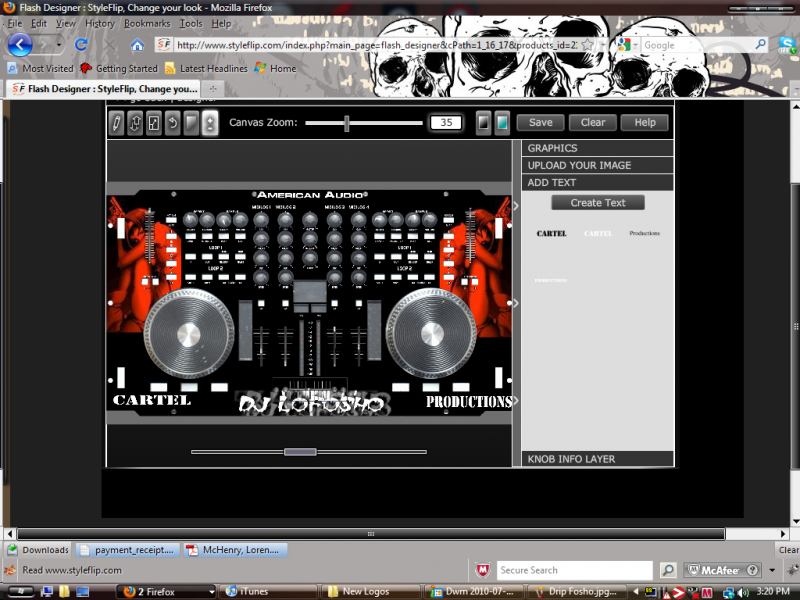Viewport: 800px width, 600px height.
Task: Click the dark background color button
Action: tap(483, 123)
